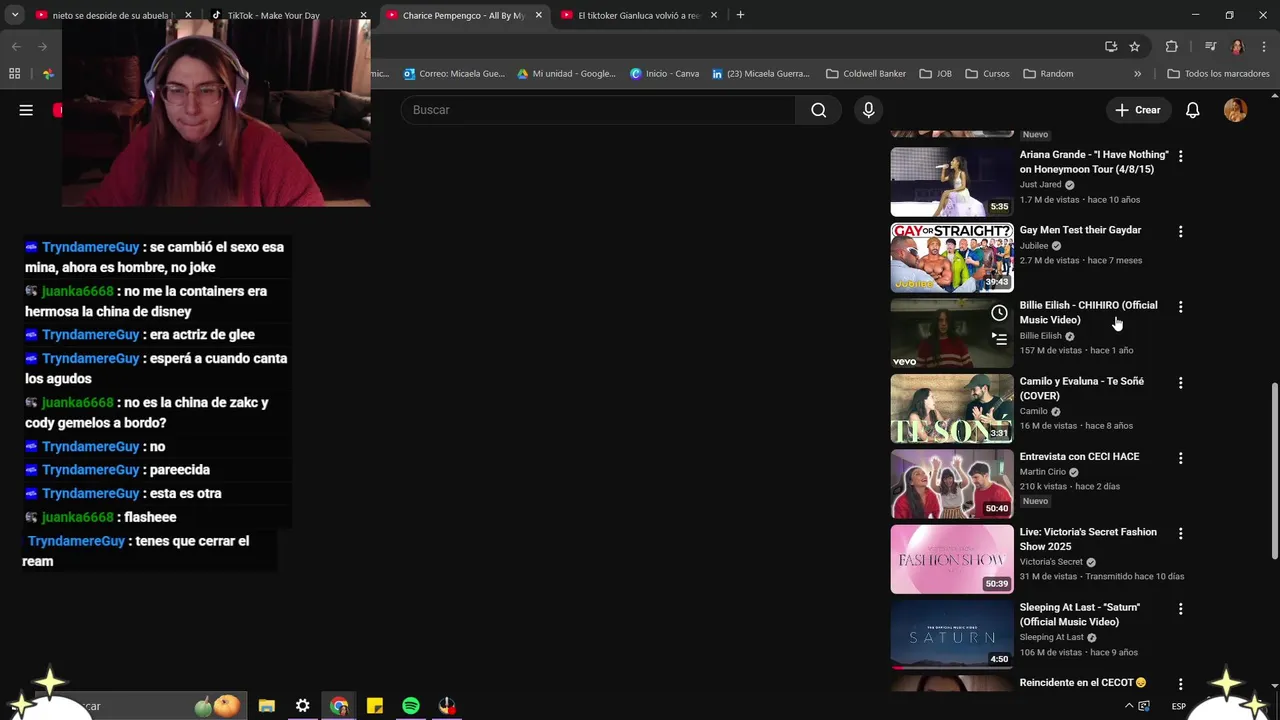Open Inicio - Canva bookmark
The width and height of the screenshot is (1280, 720).
(x=664, y=74)
